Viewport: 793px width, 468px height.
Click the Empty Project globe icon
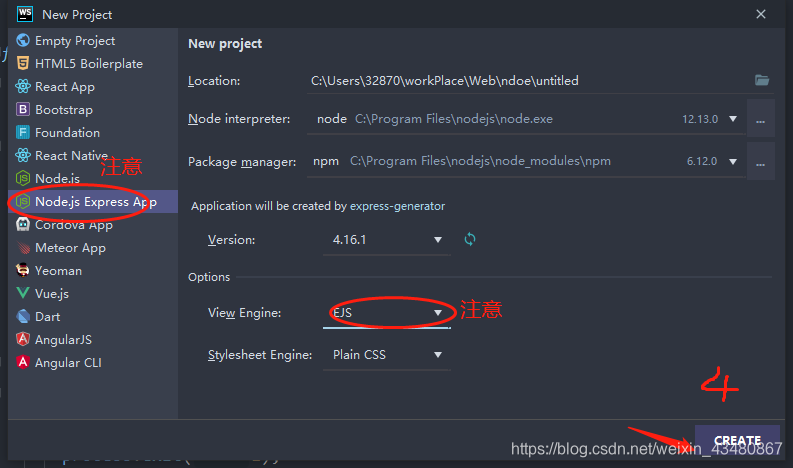pyautogui.click(x=23, y=40)
